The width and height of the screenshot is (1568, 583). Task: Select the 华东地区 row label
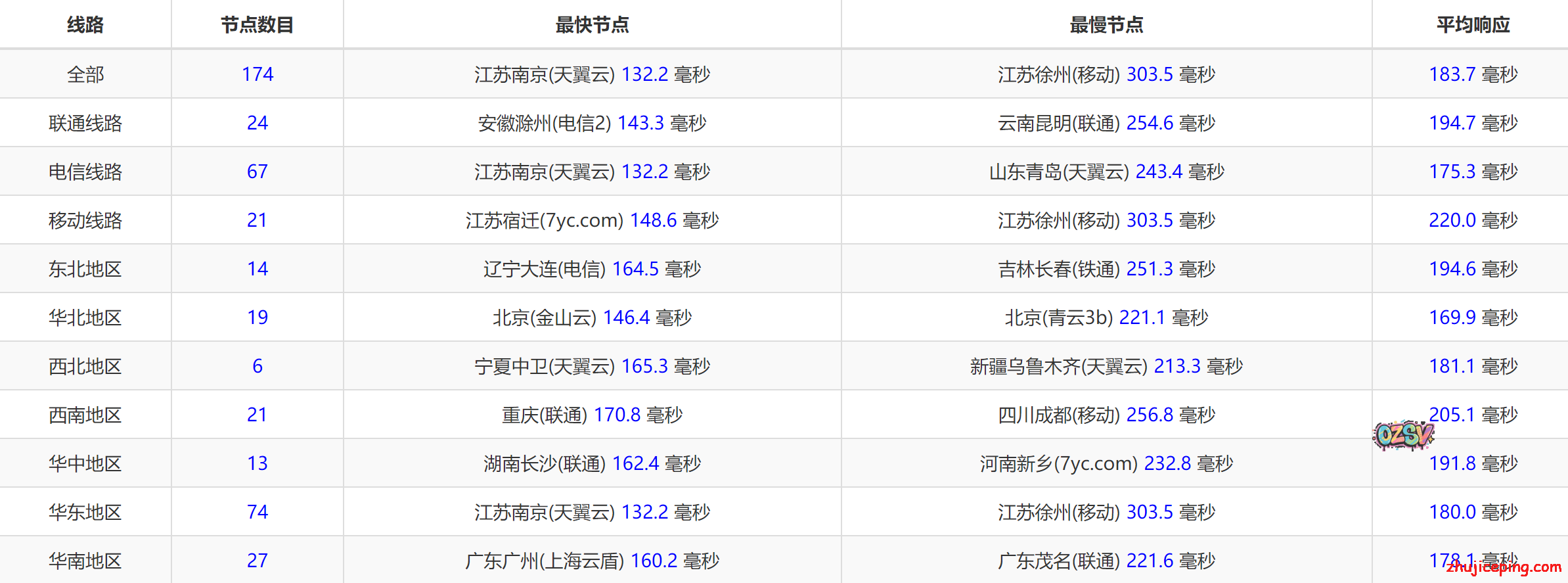[85, 512]
